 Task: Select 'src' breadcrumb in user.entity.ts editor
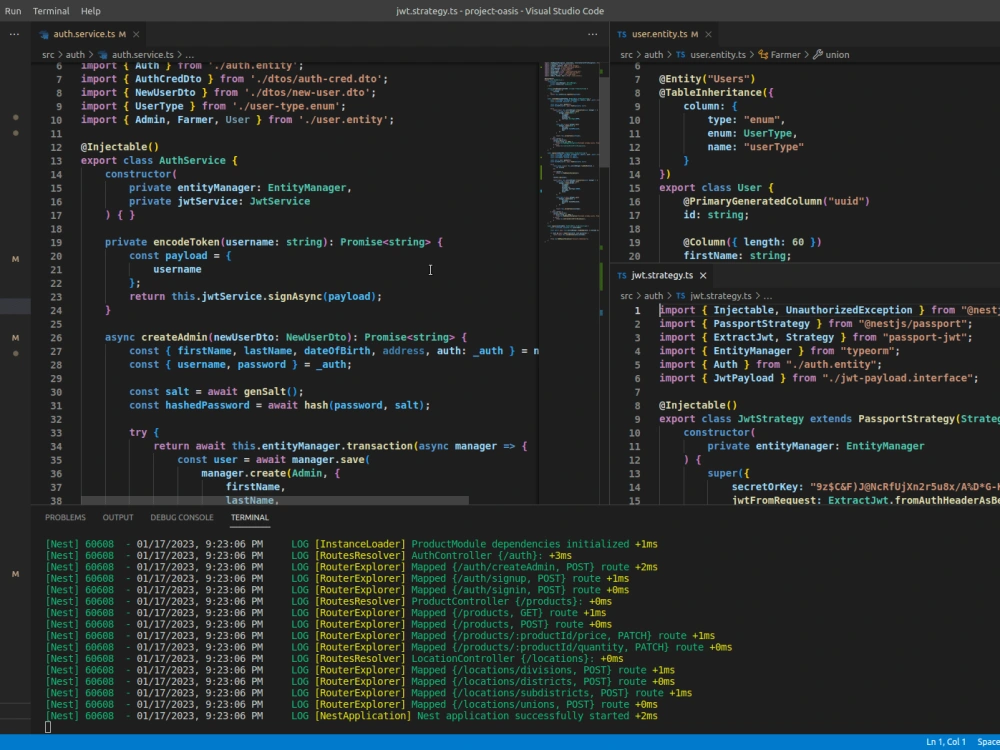coord(627,55)
